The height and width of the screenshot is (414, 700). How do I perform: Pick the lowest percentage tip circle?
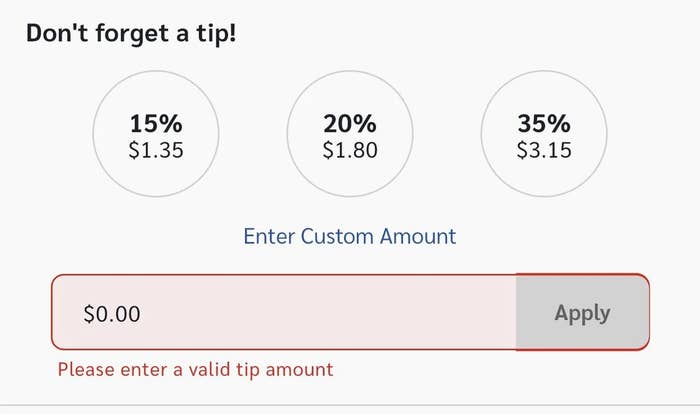coord(156,137)
